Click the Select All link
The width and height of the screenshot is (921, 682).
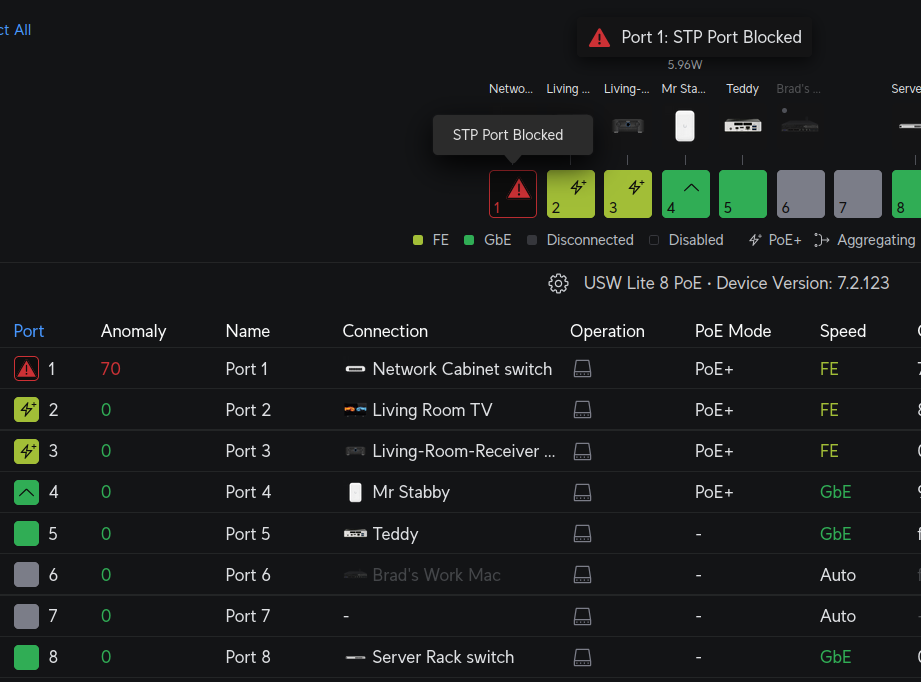coord(15,30)
